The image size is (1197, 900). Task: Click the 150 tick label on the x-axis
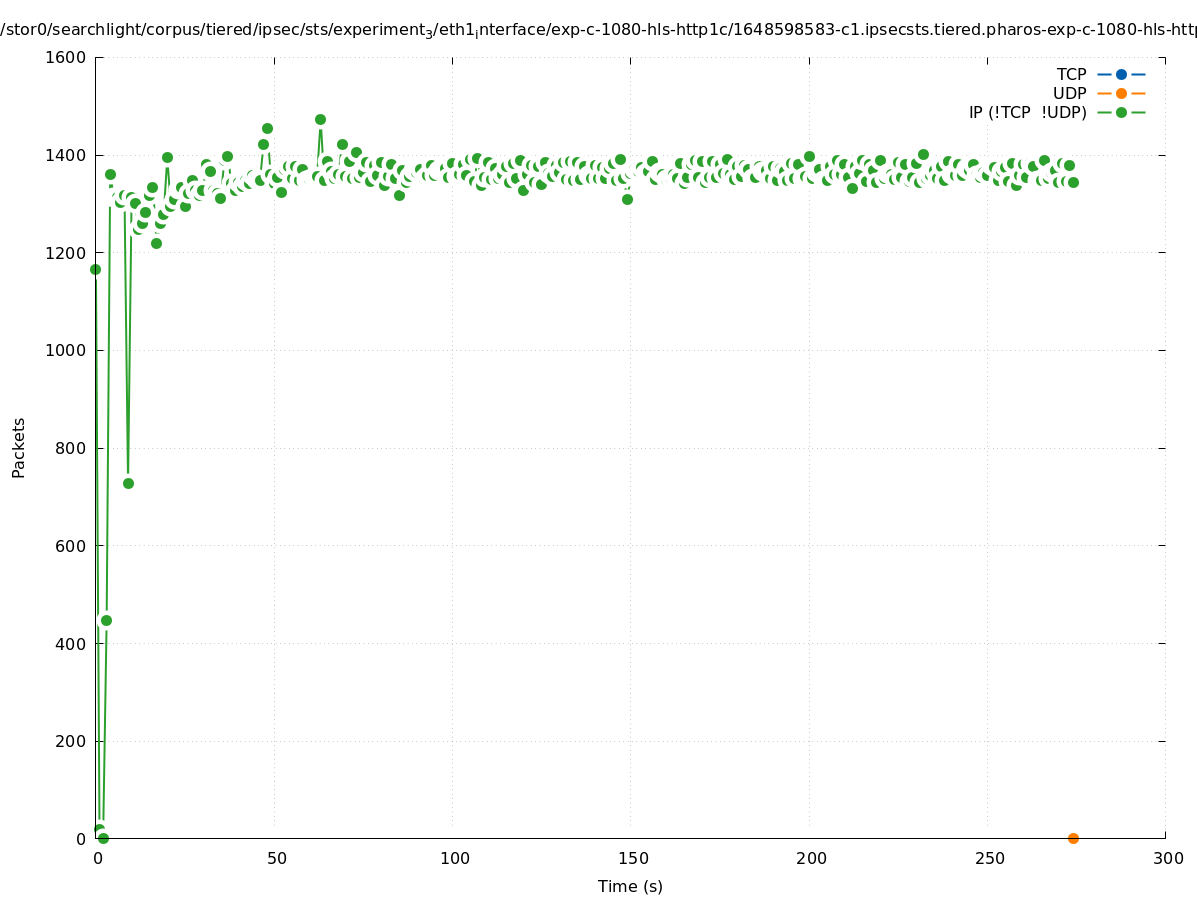coord(630,858)
